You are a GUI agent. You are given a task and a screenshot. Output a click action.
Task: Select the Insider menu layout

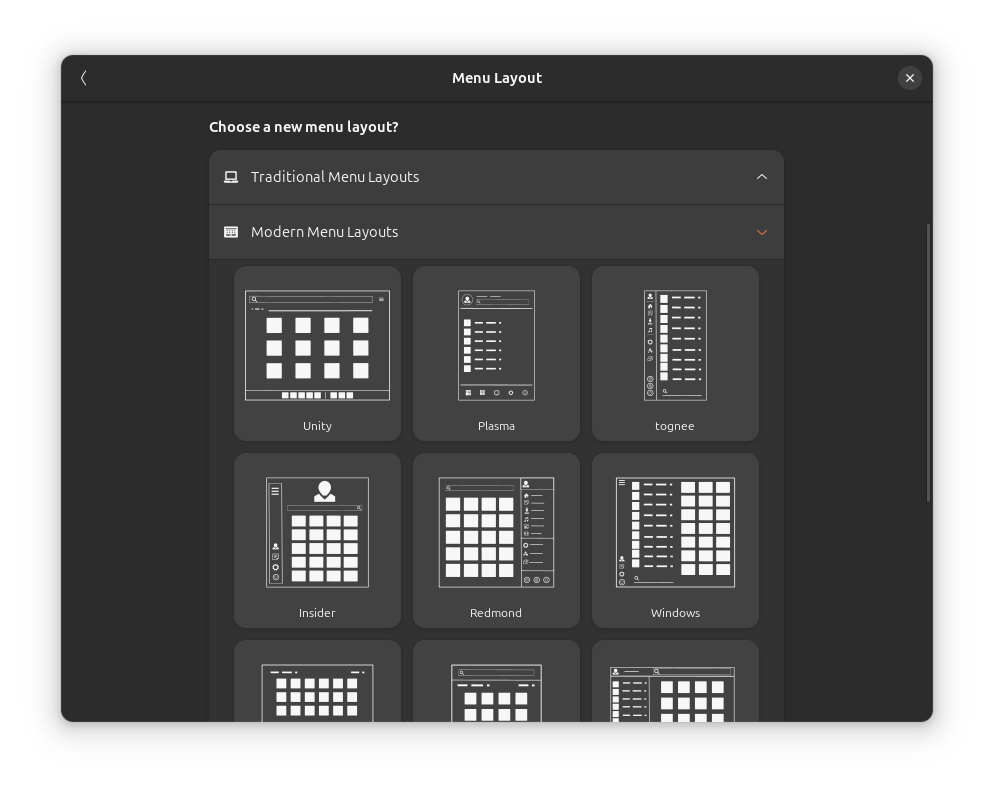point(317,540)
